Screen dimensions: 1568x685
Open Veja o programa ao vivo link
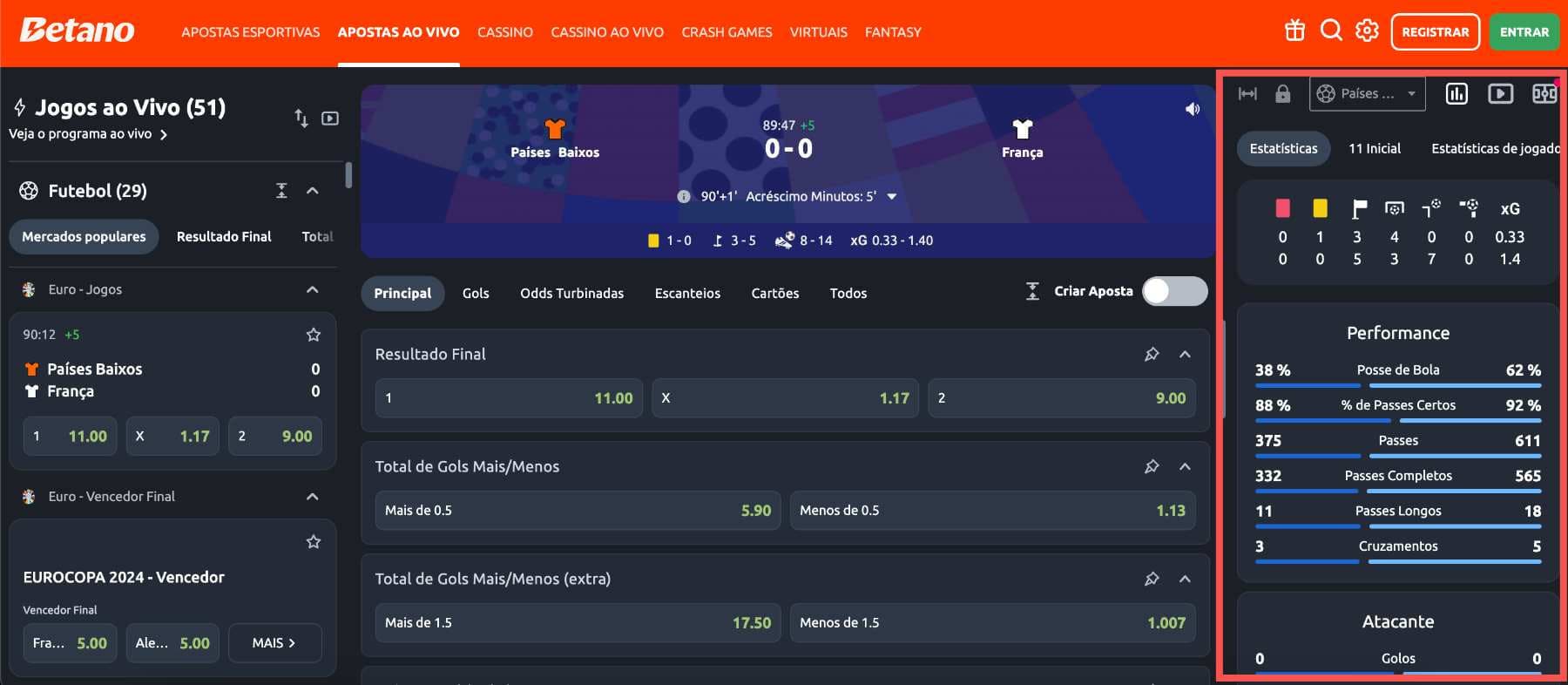pos(88,134)
